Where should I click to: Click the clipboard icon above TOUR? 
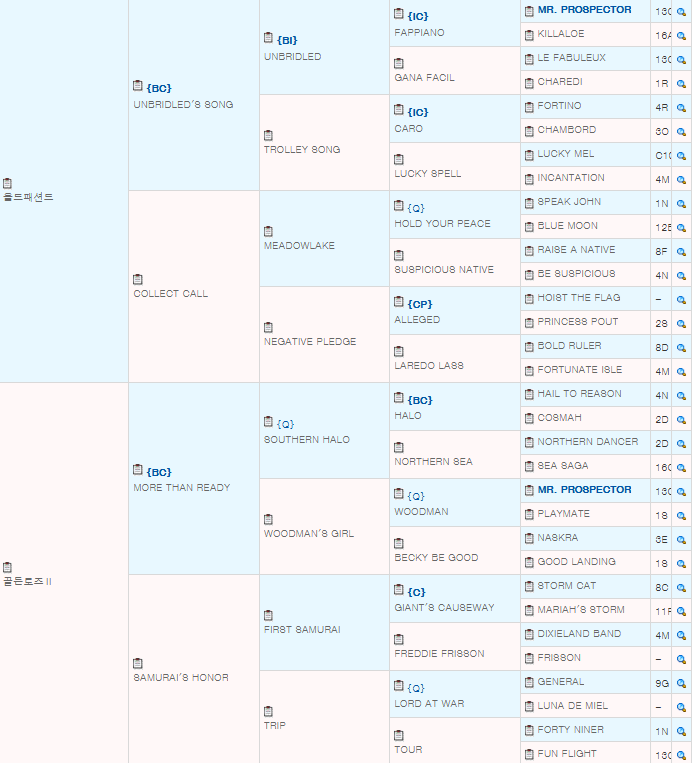399,735
